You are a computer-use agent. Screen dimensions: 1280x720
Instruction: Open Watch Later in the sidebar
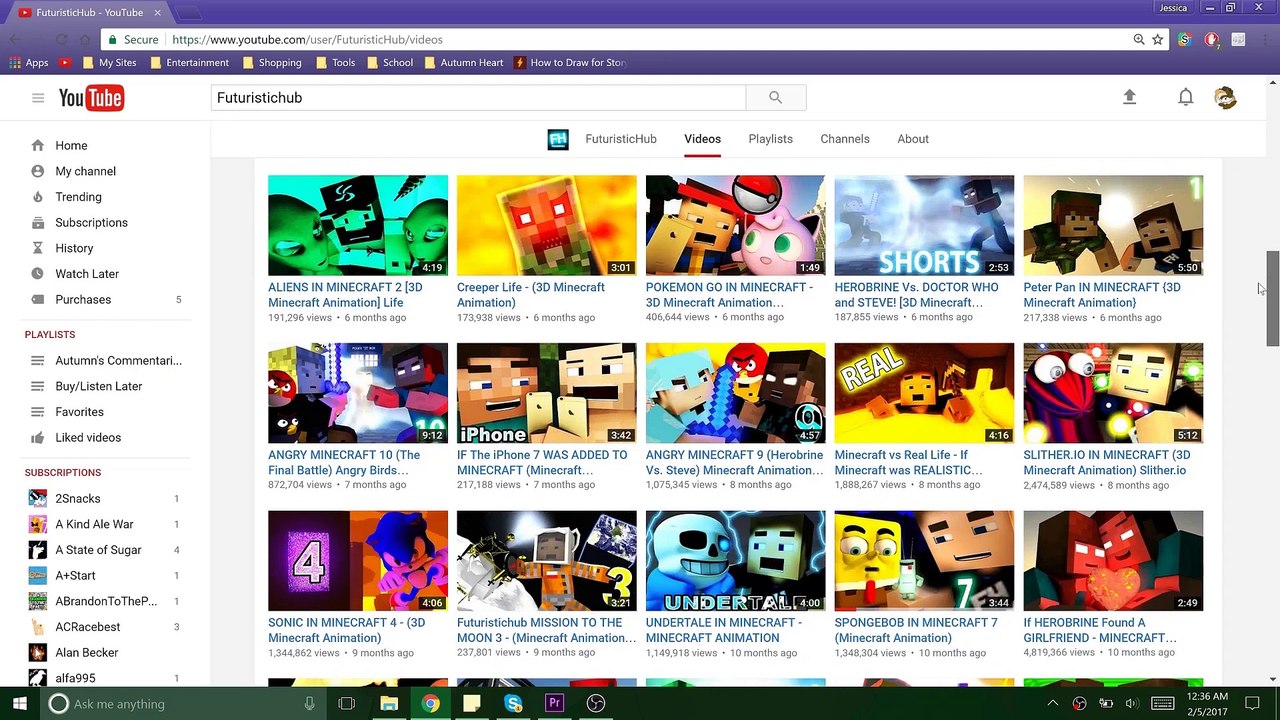(x=87, y=274)
